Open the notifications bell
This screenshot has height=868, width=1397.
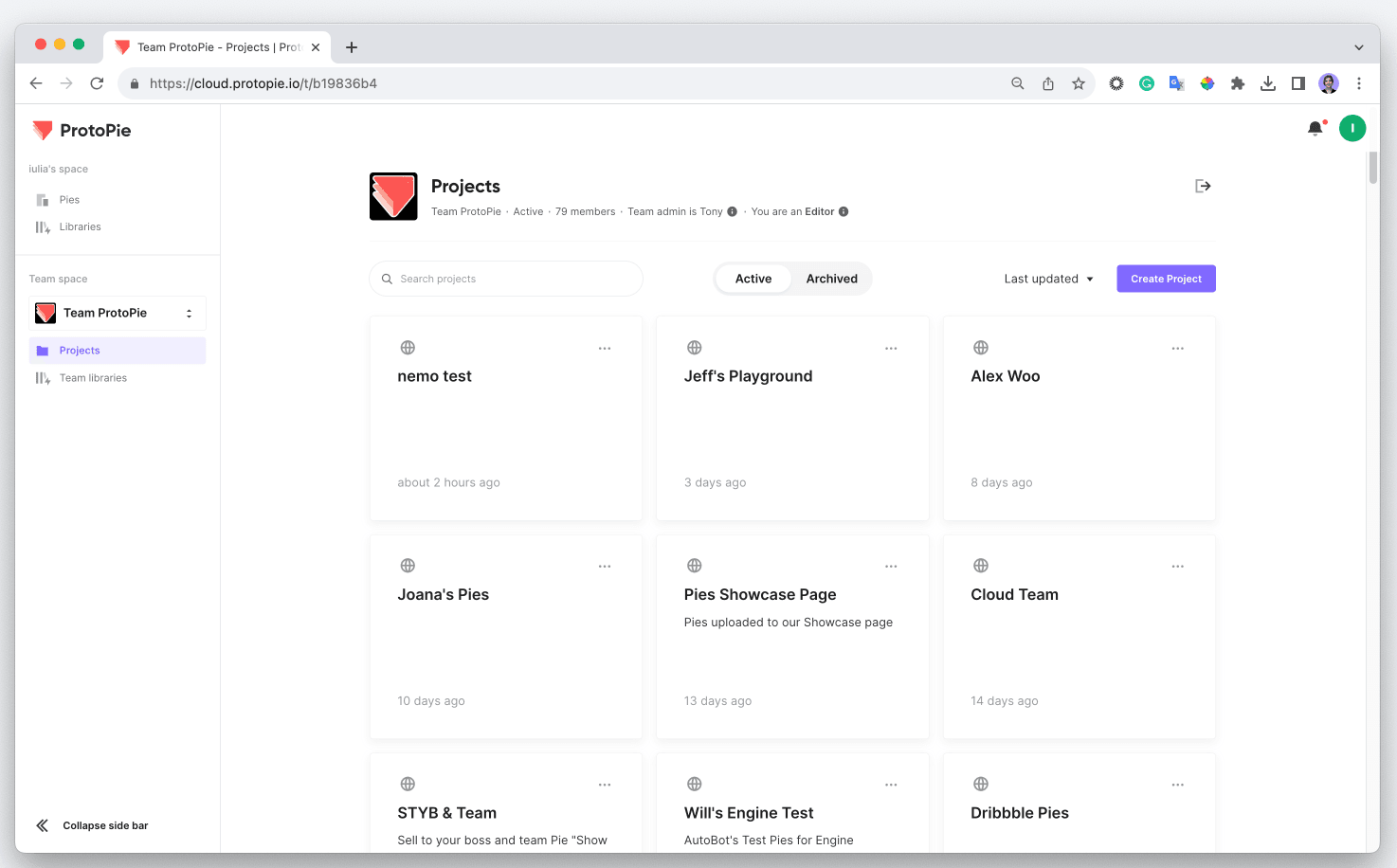pos(1315,128)
